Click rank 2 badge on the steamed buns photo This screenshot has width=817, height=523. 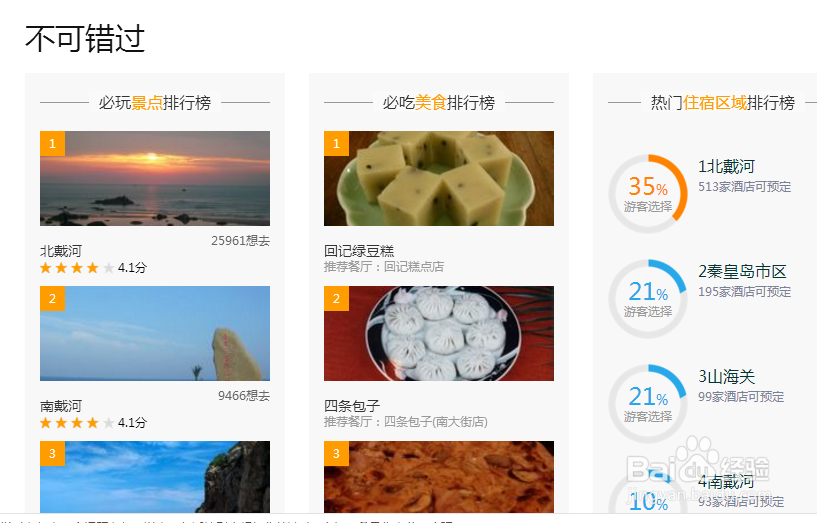[x=336, y=298]
